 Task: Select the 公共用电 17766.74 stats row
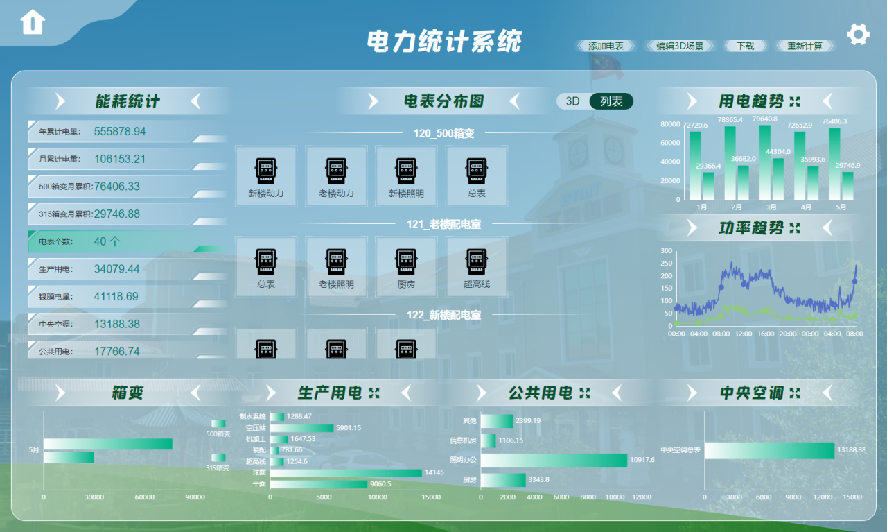click(x=127, y=351)
